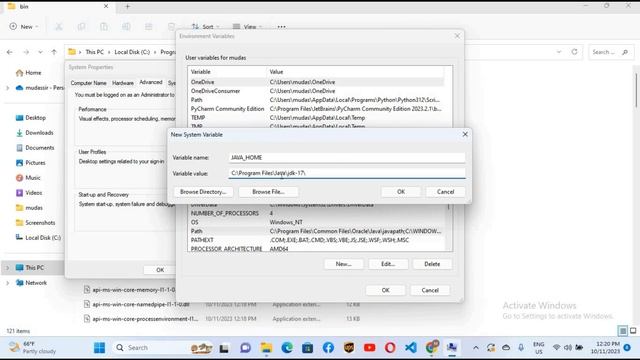Click the Browse File... button
The width and height of the screenshot is (640, 360).
click(268, 192)
